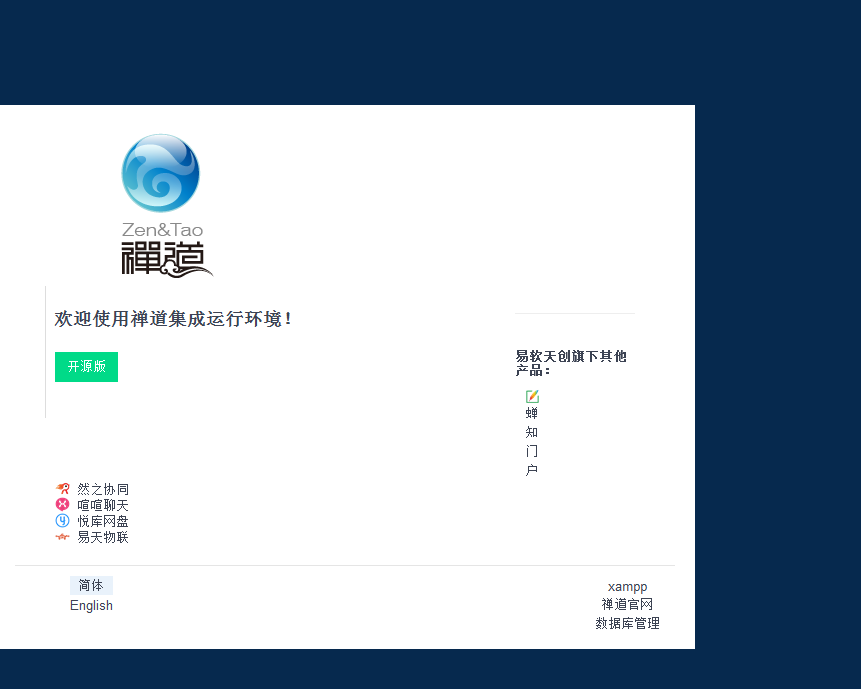The height and width of the screenshot is (689, 861).
Task: Visit the 禅道官网 official site link
Action: coord(627,605)
